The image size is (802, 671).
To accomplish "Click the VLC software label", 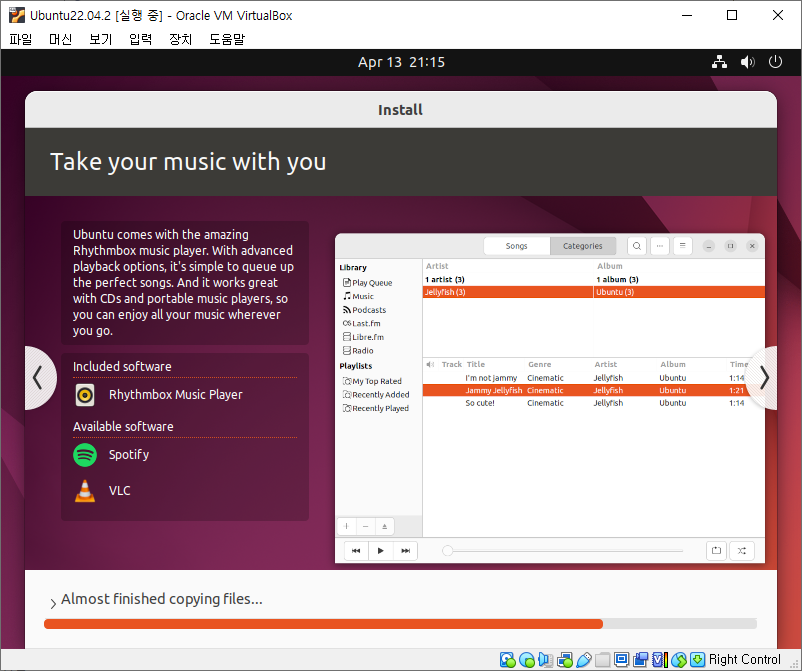I will coord(119,491).
